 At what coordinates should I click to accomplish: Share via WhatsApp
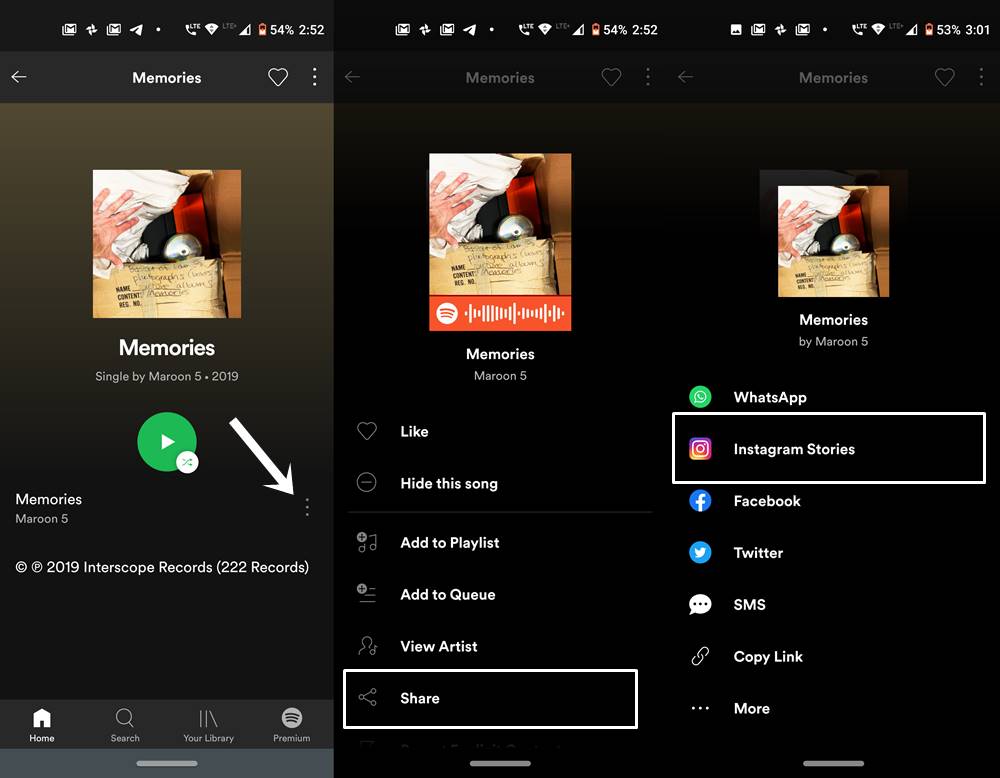[833, 397]
